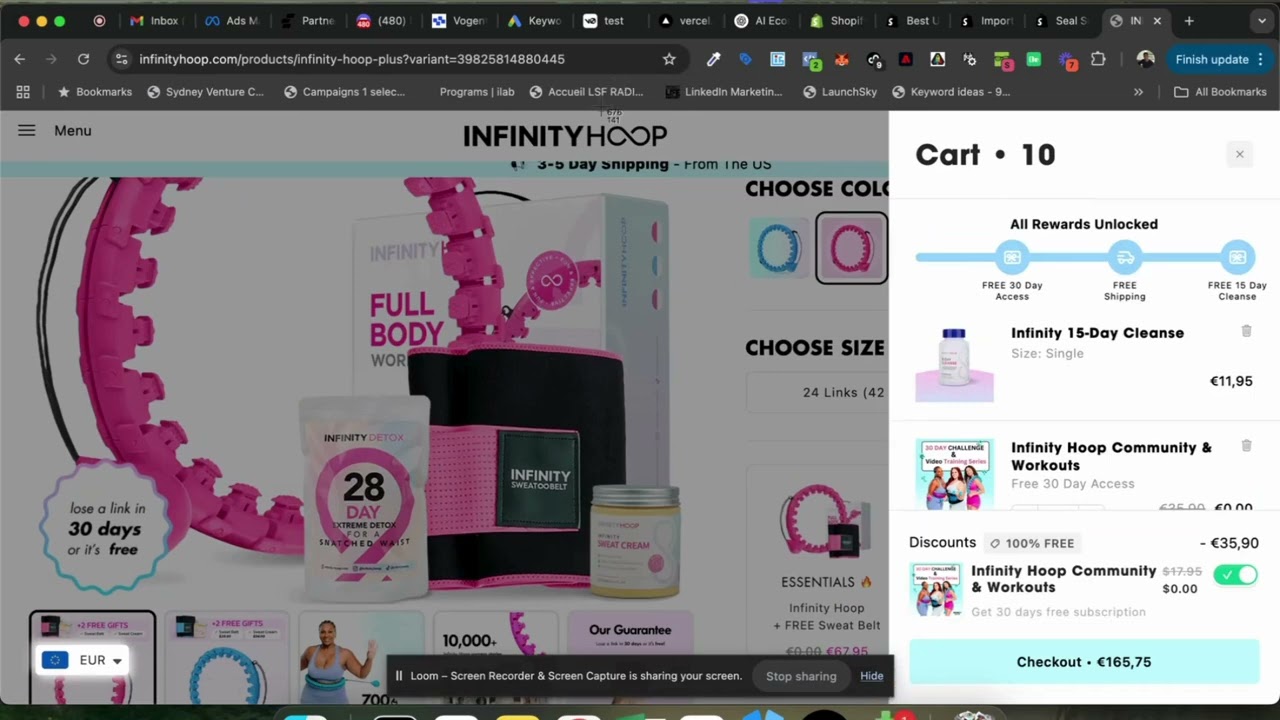Remove Infinity 15-Day Cleanse via trash icon
Image resolution: width=1280 pixels, height=720 pixels.
tap(1246, 331)
